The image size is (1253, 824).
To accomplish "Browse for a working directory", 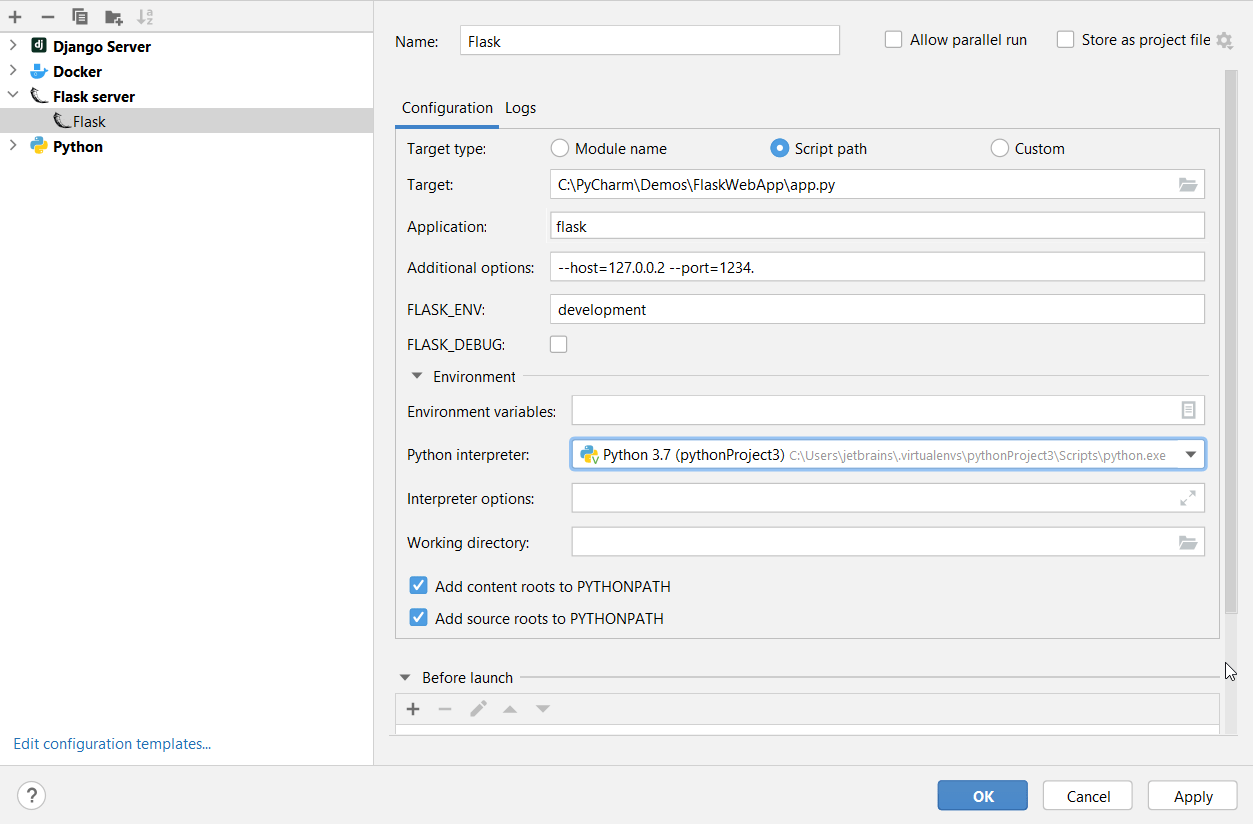I will tap(1188, 542).
